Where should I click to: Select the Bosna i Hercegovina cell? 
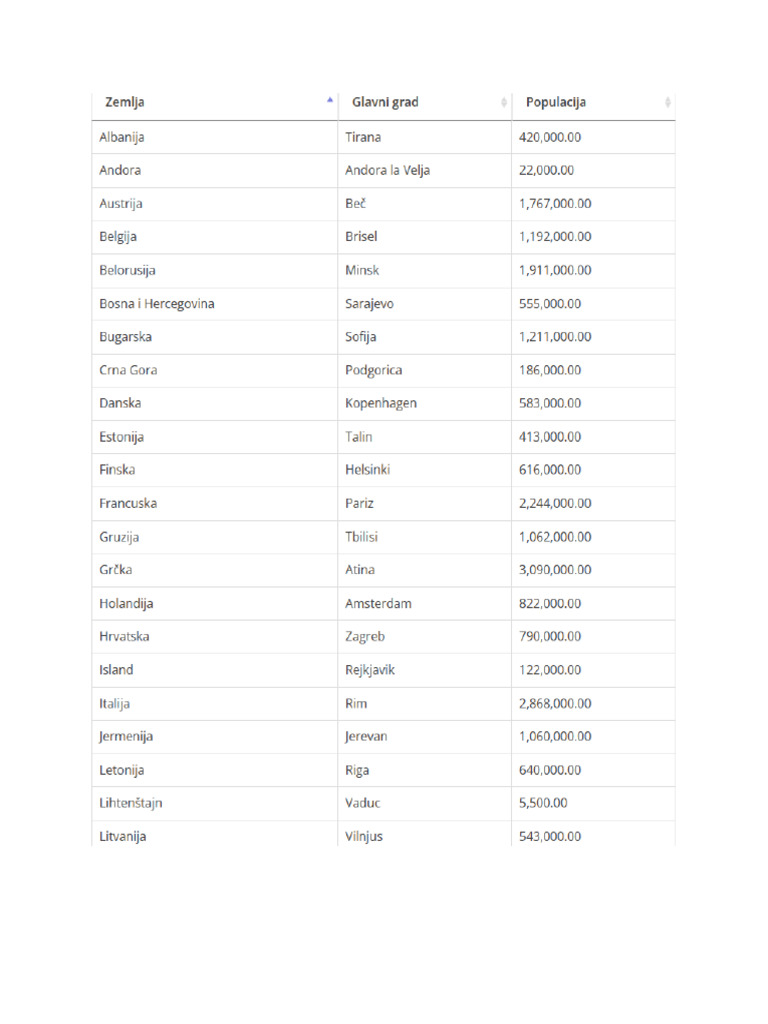156,303
